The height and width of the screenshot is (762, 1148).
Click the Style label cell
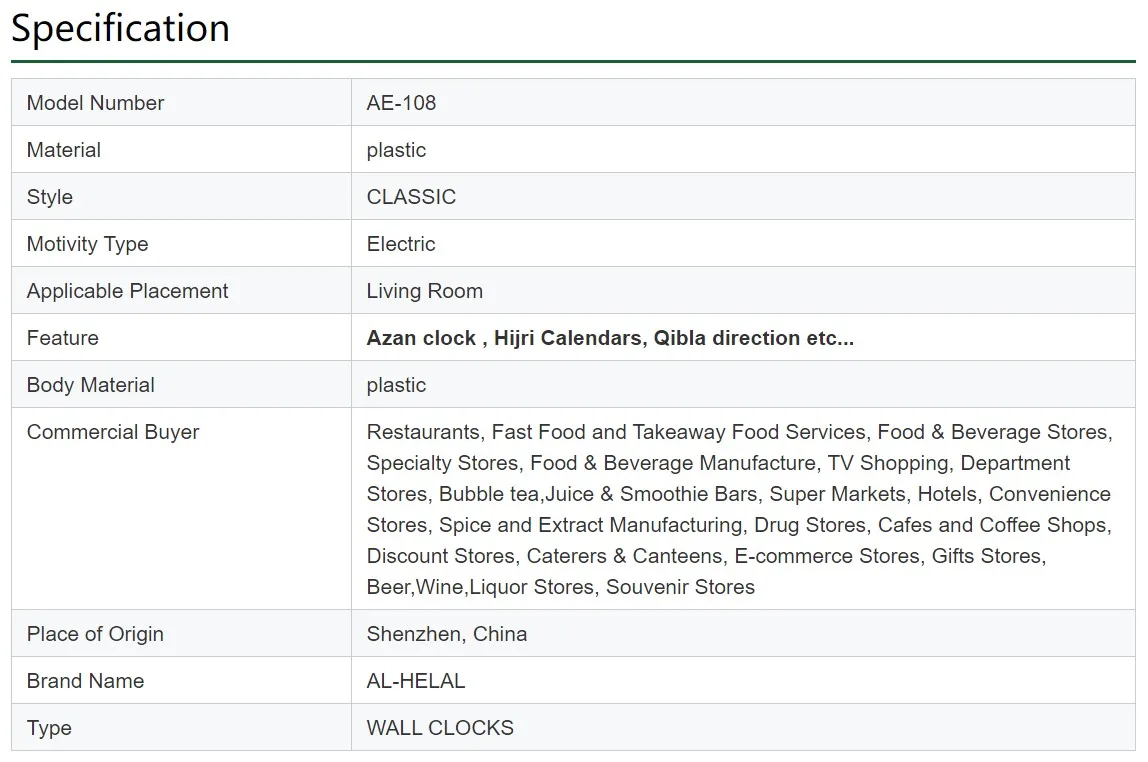pos(50,197)
